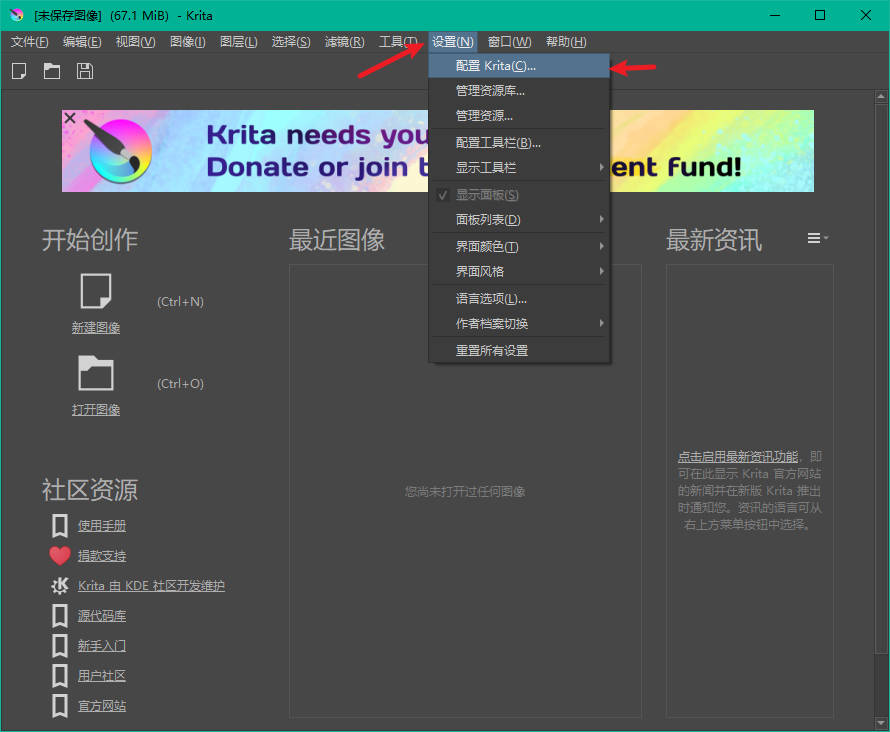Open the 帮助 menu

[x=566, y=42]
